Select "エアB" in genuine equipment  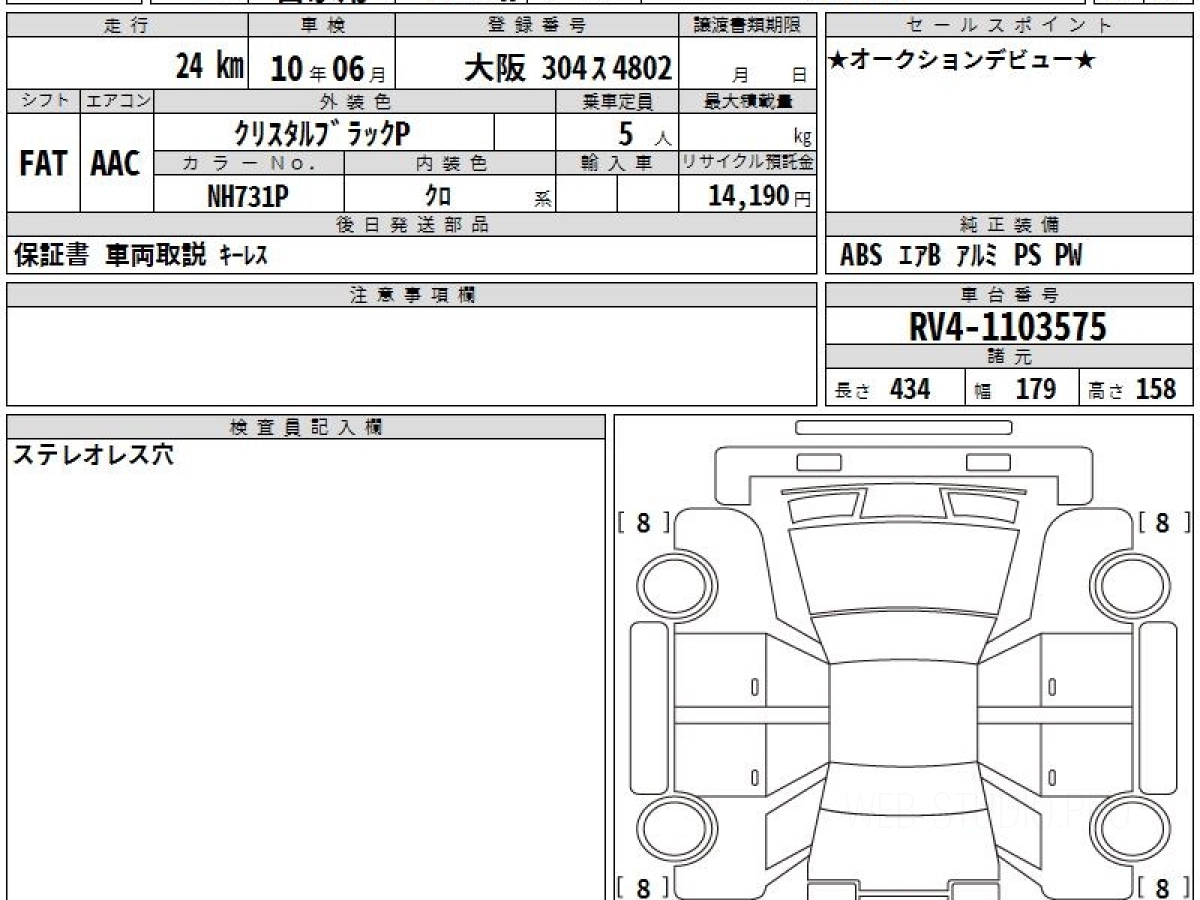tap(920, 256)
